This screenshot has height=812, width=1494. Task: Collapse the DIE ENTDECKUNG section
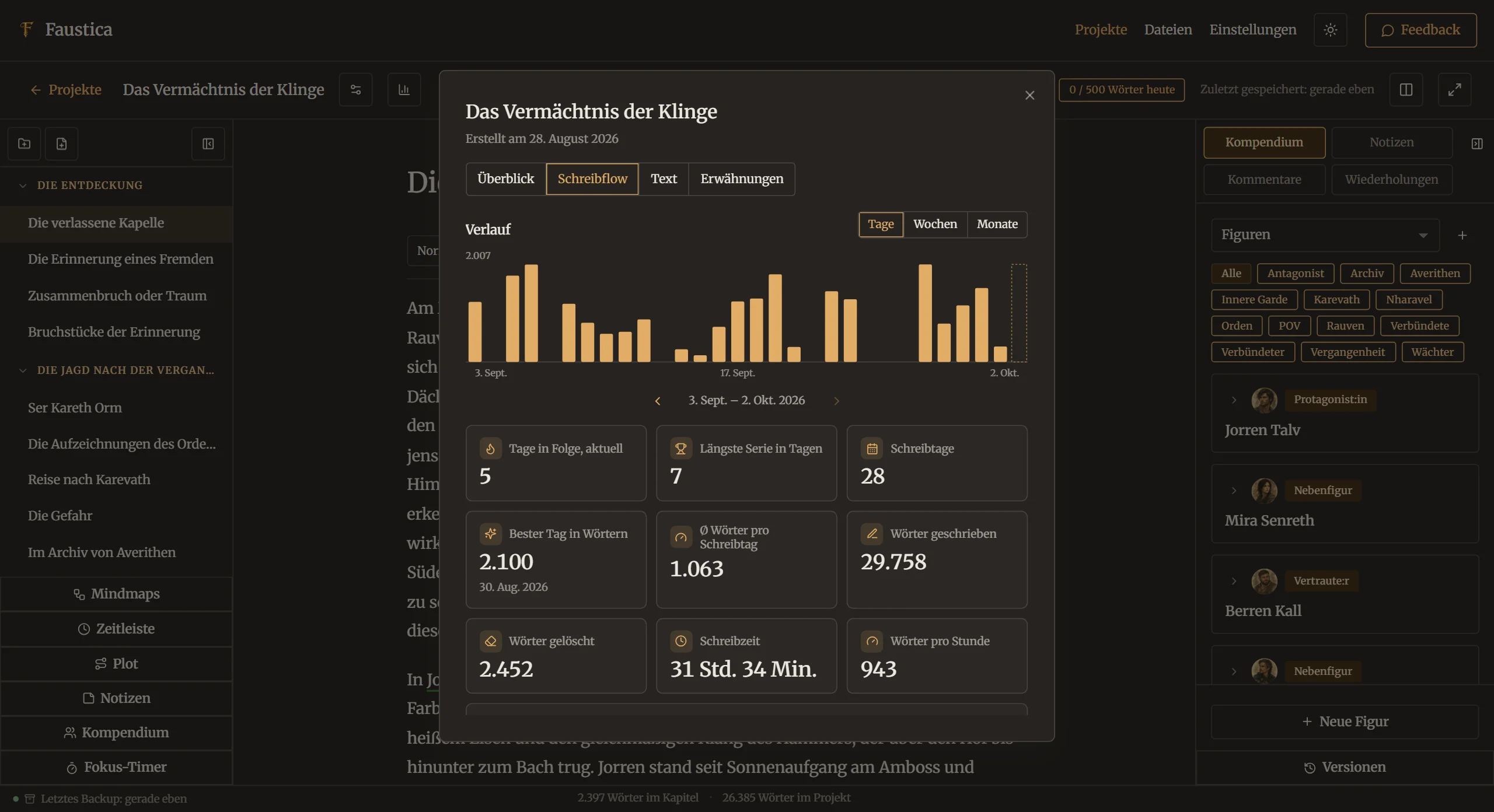point(23,185)
